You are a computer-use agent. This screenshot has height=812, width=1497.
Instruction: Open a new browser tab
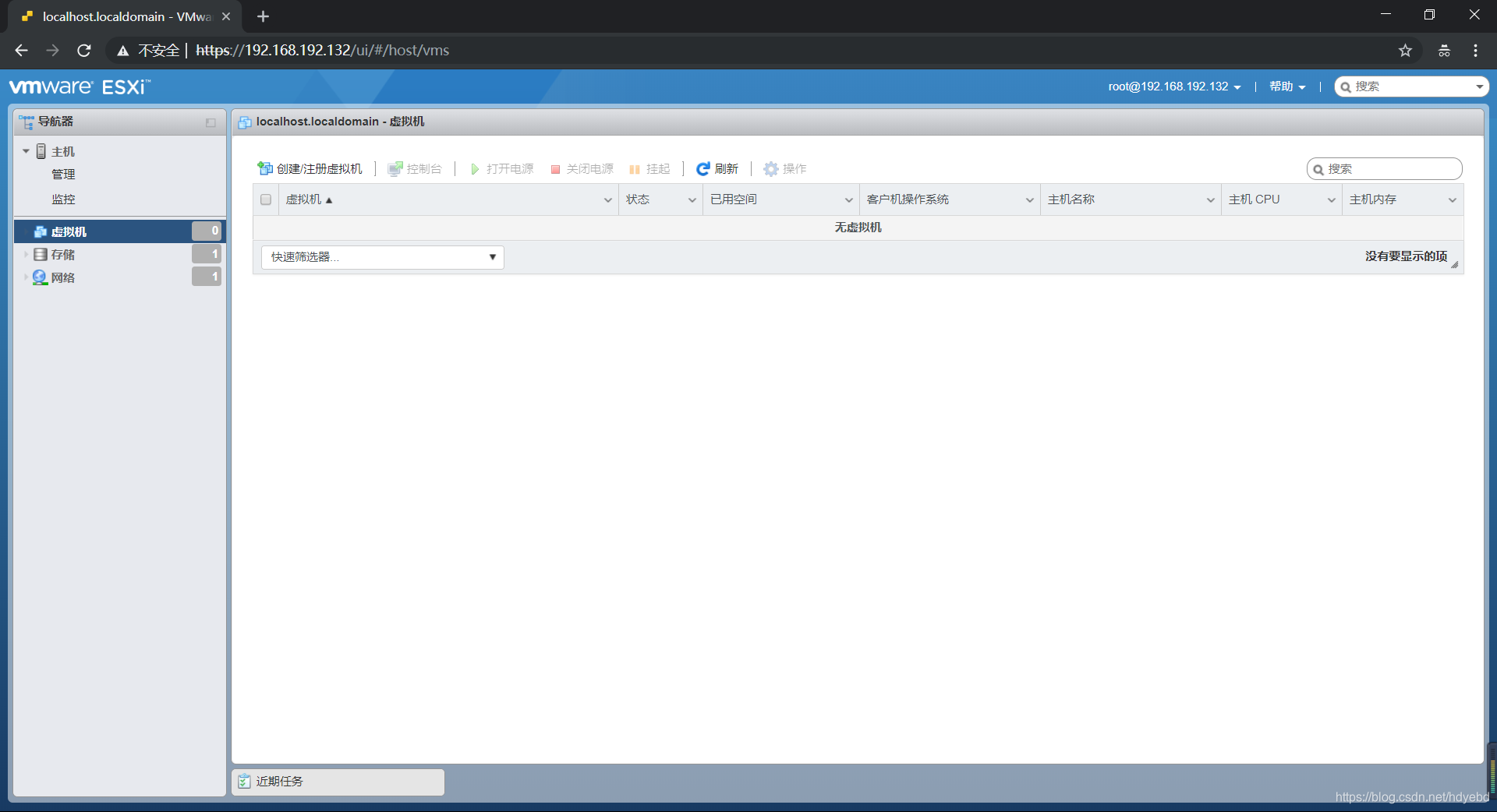tap(263, 16)
